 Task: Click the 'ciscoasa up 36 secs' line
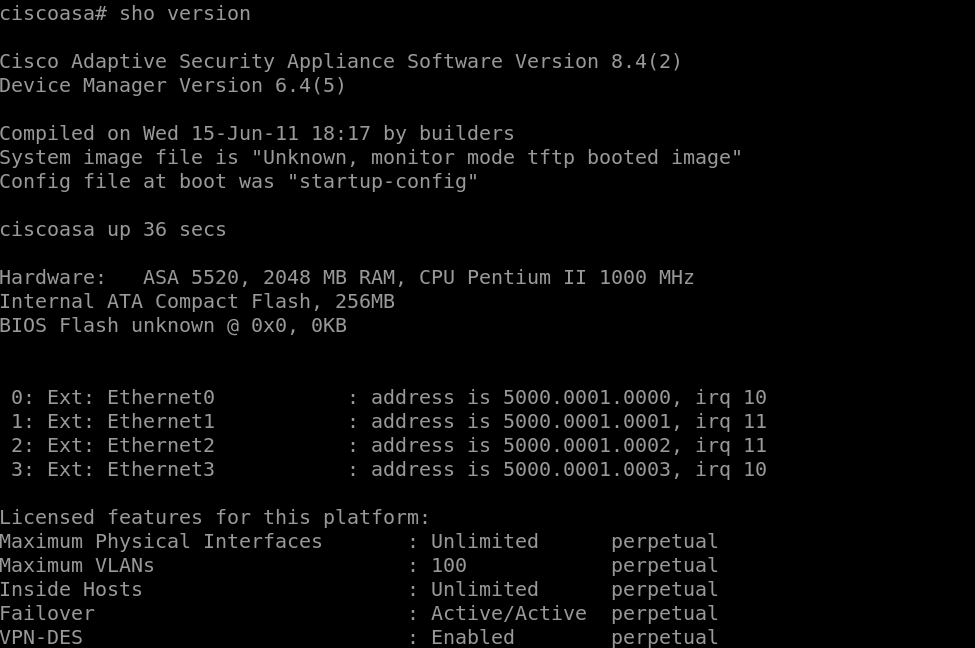click(113, 229)
